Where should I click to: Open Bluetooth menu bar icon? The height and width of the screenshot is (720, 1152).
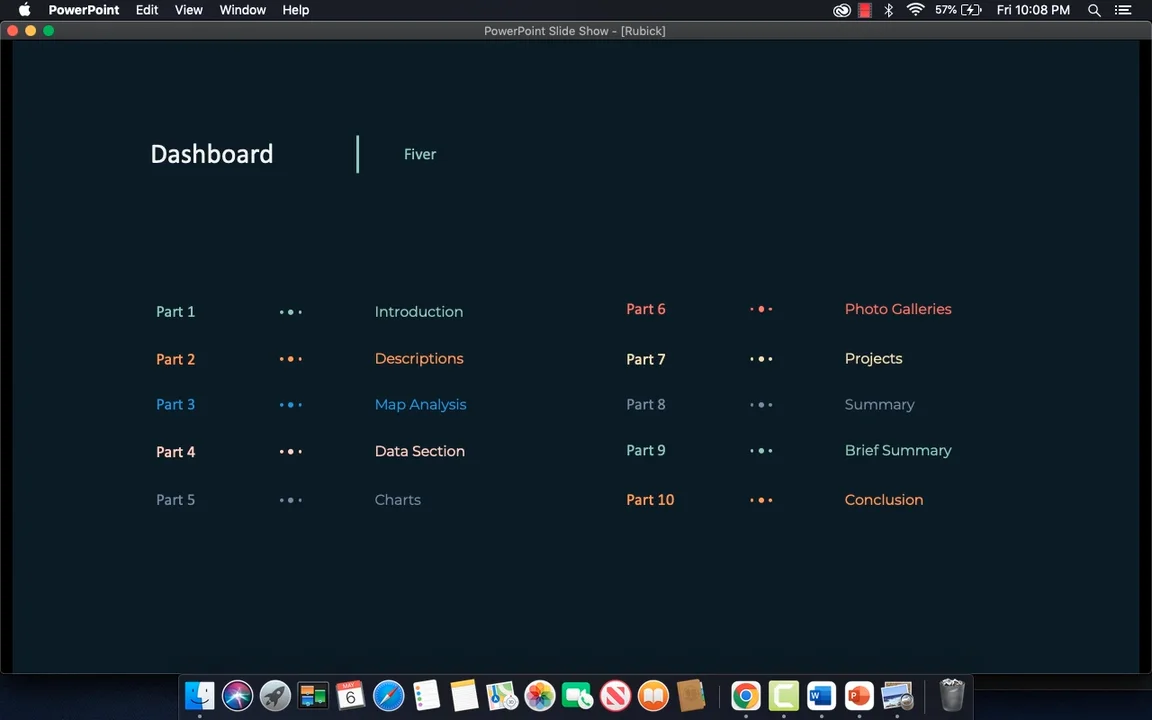click(x=888, y=10)
